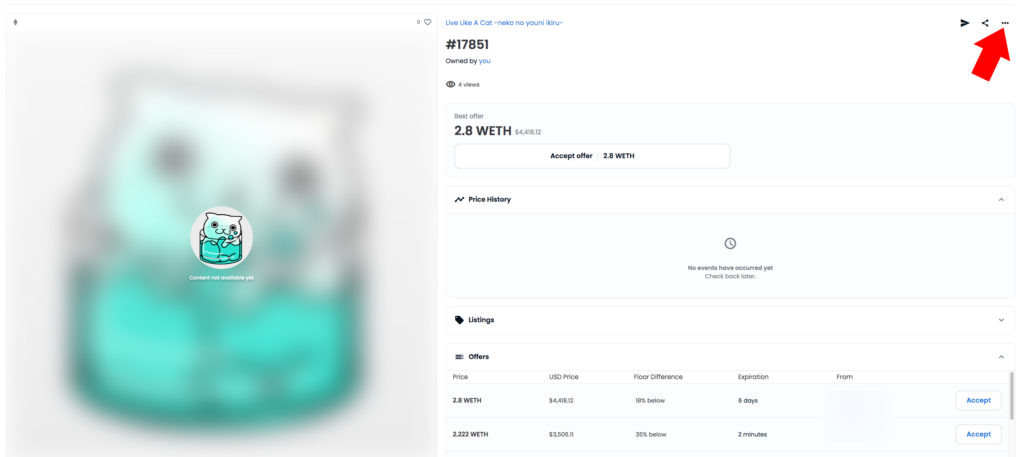Click the Ethereum chain icon above image
Screen dimensions: 1024x457
point(16,22)
